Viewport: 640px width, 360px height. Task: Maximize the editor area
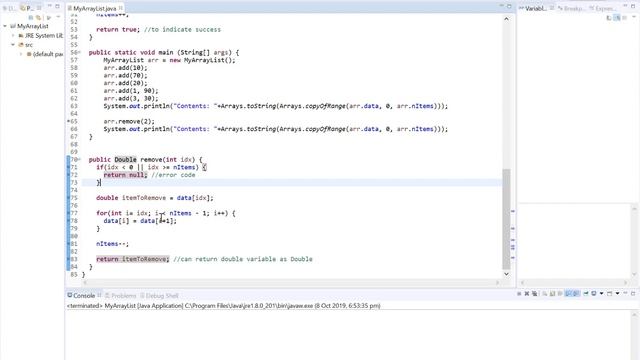509,6
